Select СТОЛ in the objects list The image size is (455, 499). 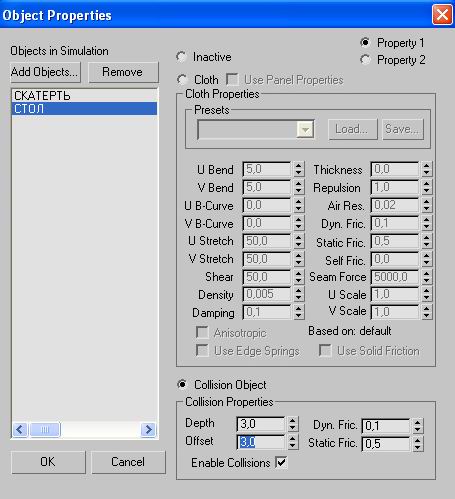click(x=84, y=109)
